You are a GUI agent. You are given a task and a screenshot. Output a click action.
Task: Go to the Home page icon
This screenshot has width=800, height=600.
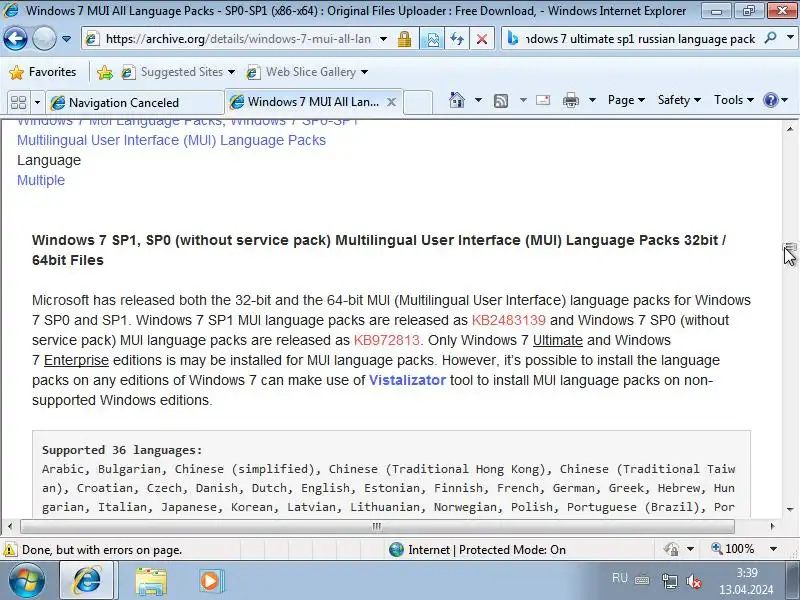pyautogui.click(x=457, y=100)
